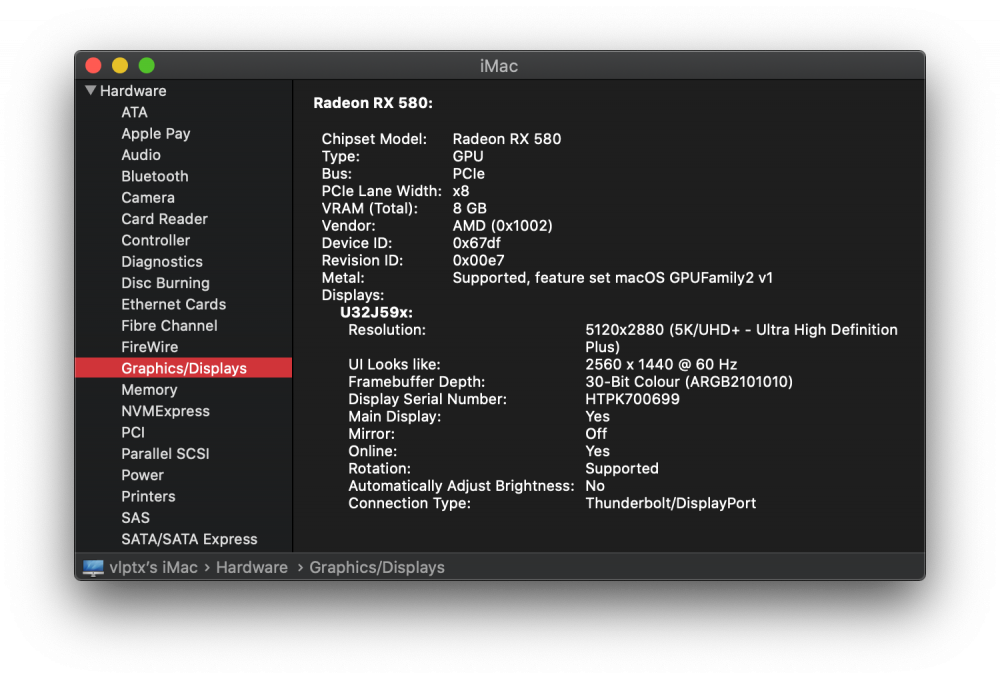Screen dimensions: 1000x679
Task: Open Diagnostics section
Action: pyautogui.click(x=162, y=261)
